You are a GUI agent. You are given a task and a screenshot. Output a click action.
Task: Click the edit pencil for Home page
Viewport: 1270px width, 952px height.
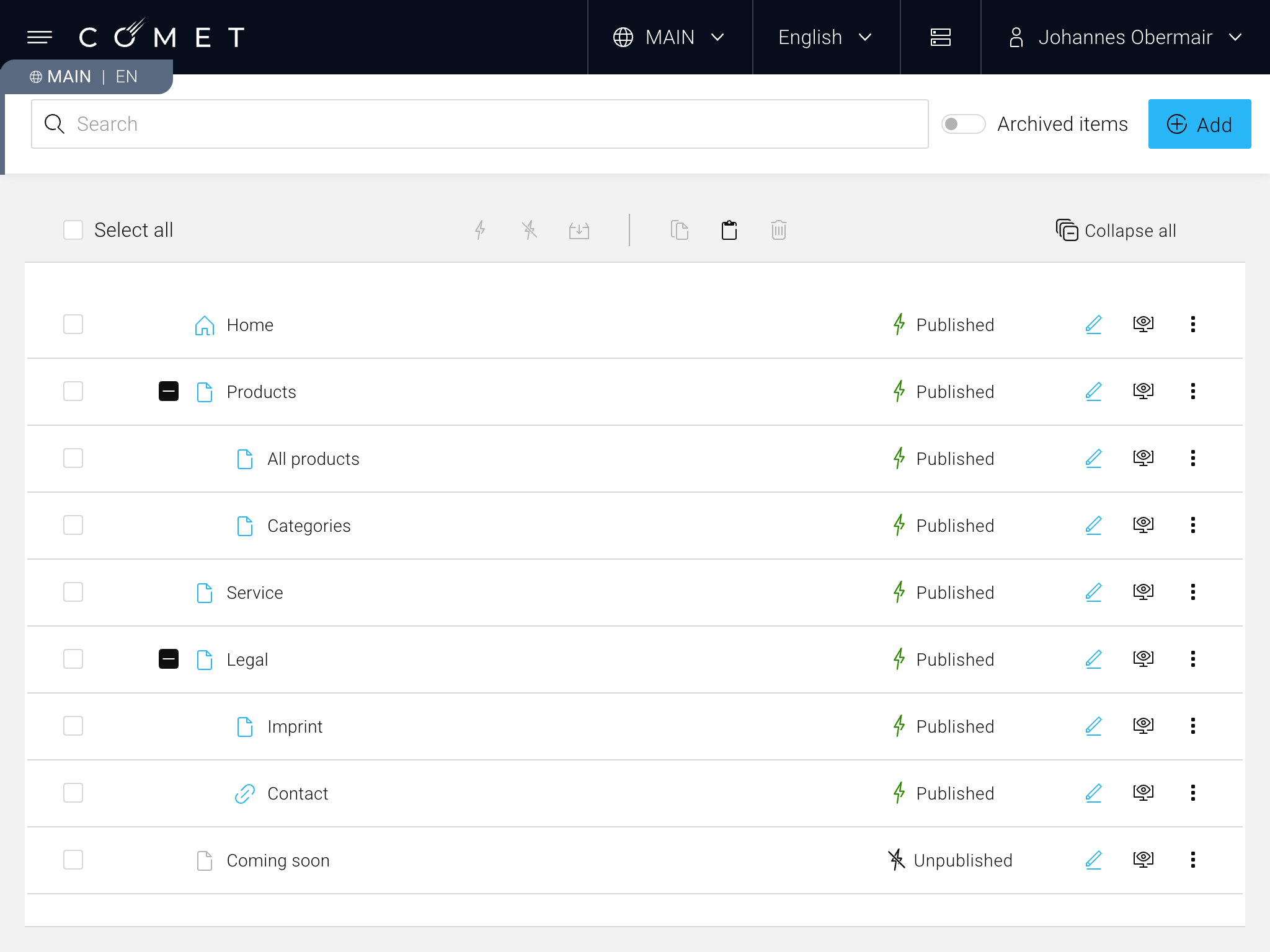tap(1093, 324)
